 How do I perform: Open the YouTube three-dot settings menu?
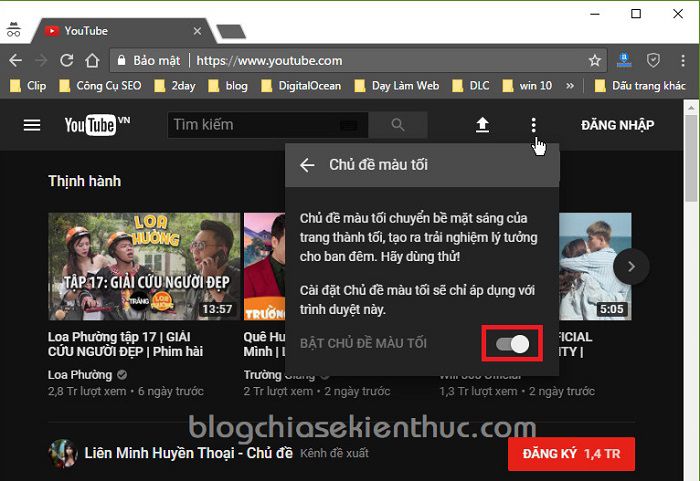coord(533,125)
